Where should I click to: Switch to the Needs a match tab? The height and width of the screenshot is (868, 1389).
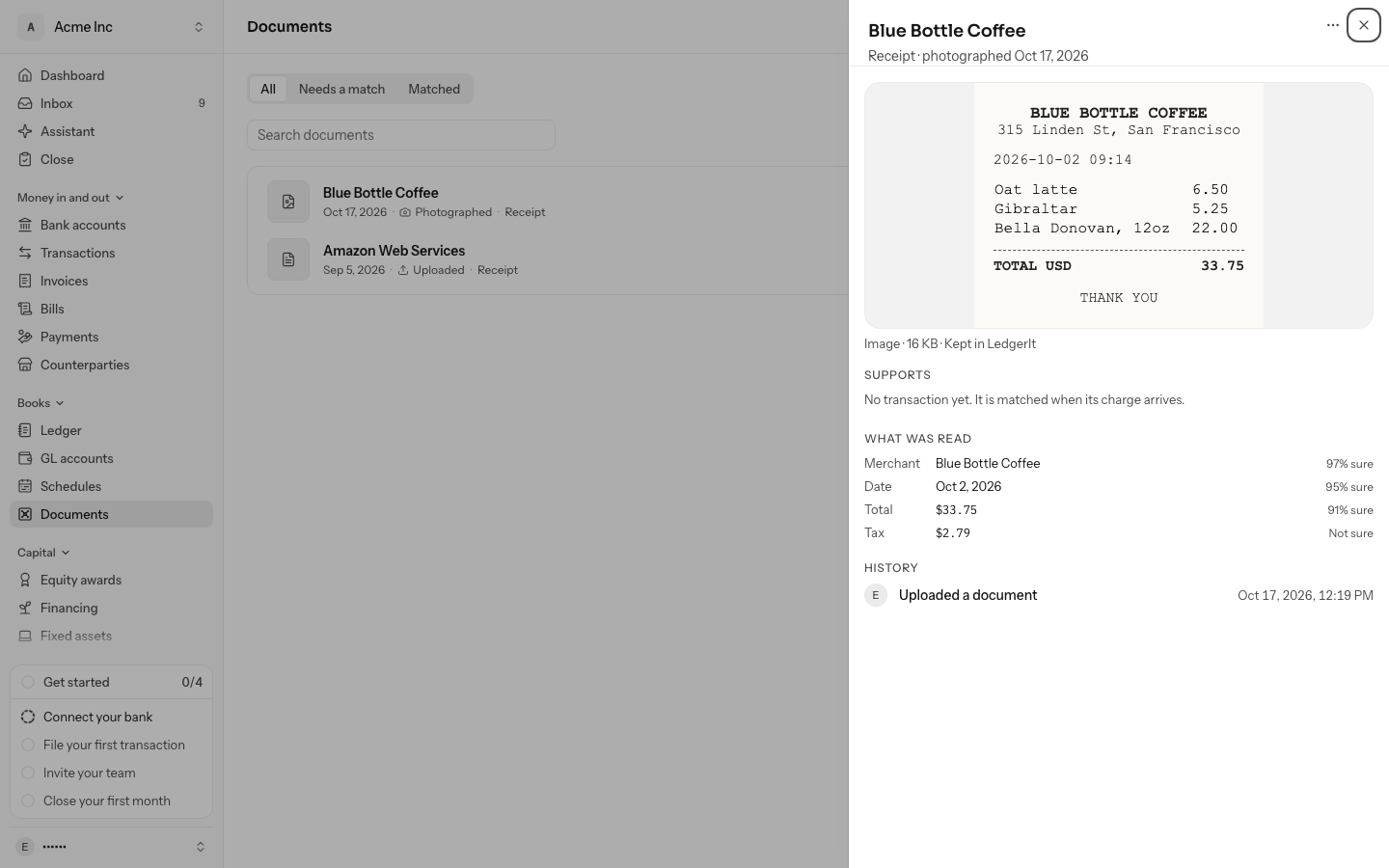[341, 89]
